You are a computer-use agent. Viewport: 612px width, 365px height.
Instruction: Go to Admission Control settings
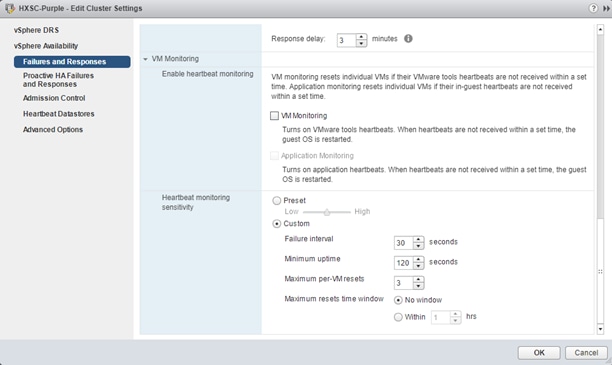click(x=54, y=98)
